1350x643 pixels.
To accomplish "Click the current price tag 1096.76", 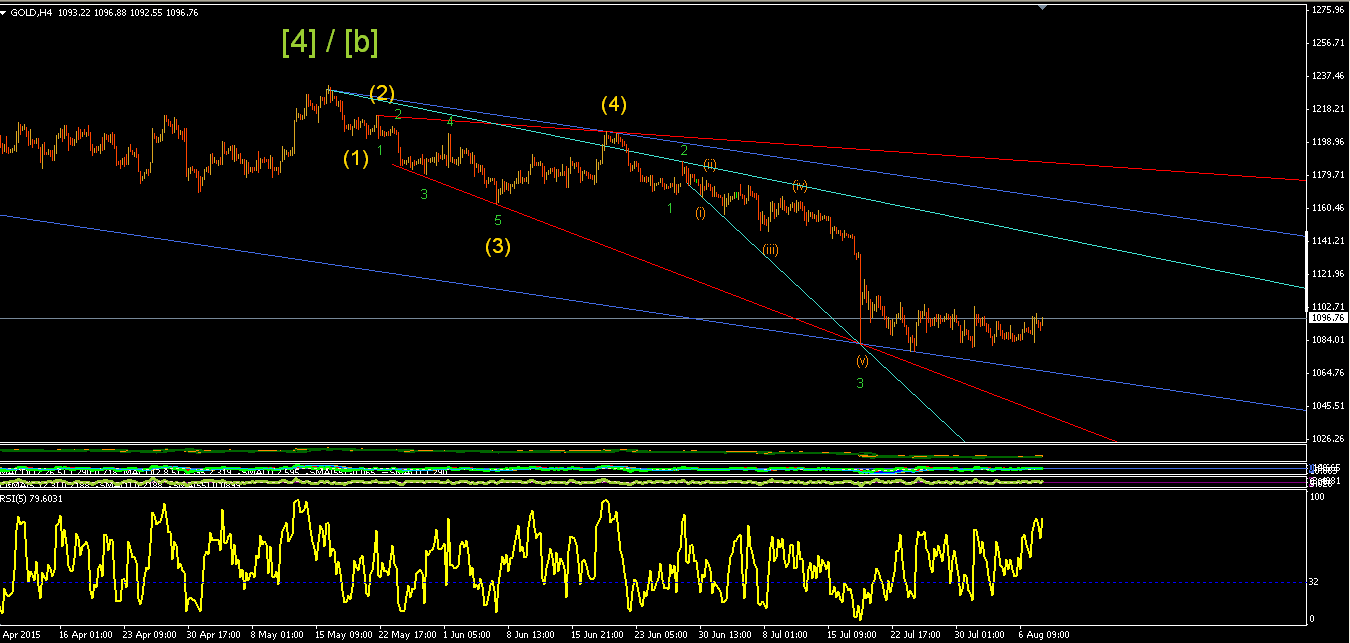I will (1327, 317).
